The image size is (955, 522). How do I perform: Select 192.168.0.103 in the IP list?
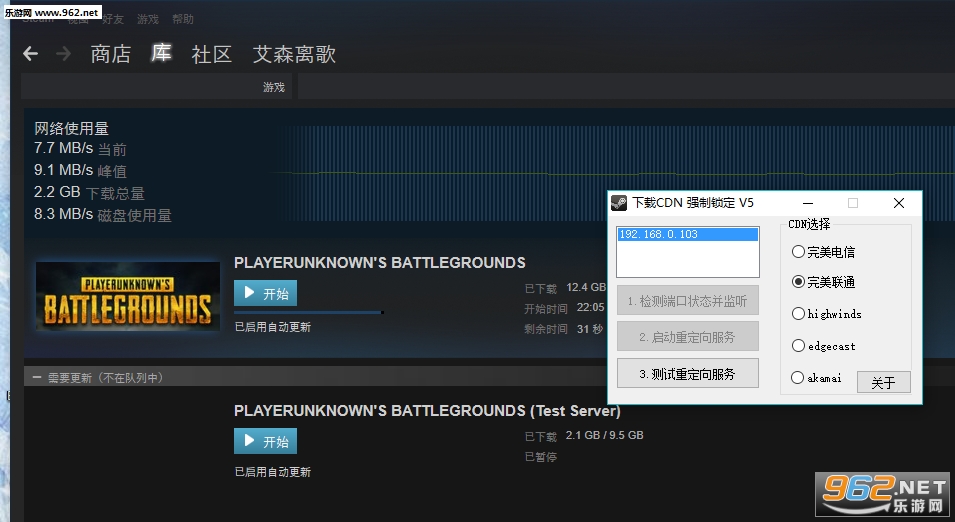point(688,234)
